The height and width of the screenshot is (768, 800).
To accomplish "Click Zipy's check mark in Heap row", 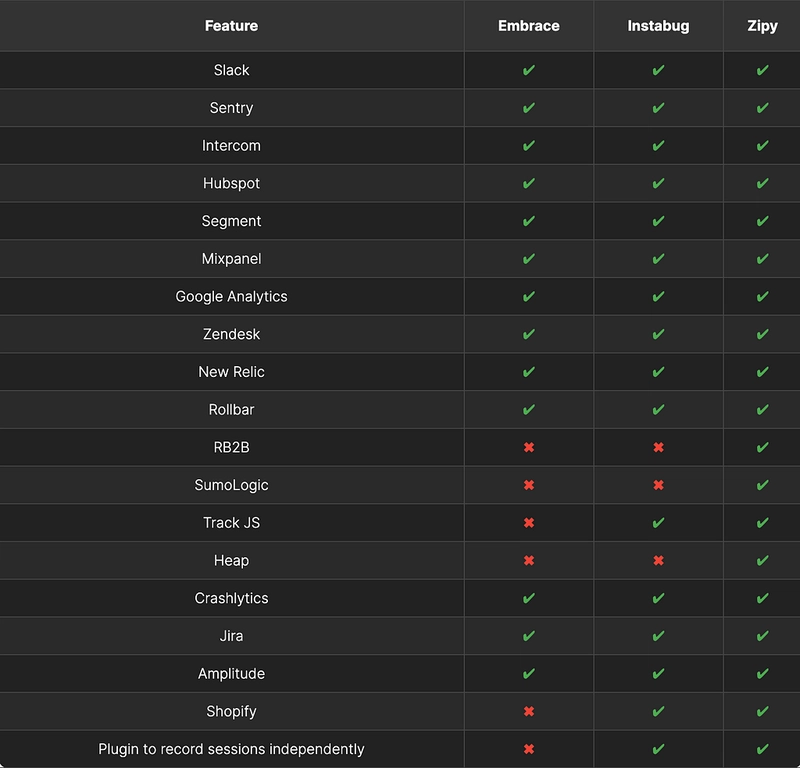I will coord(762,560).
